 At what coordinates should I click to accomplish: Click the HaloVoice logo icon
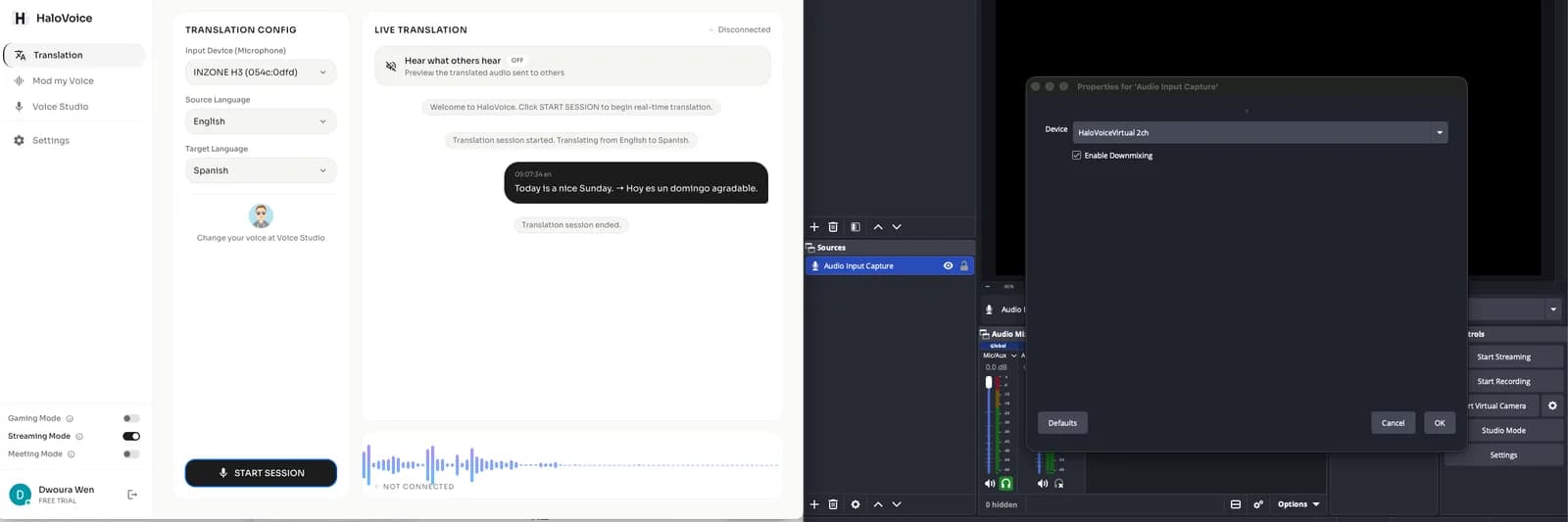tap(20, 18)
